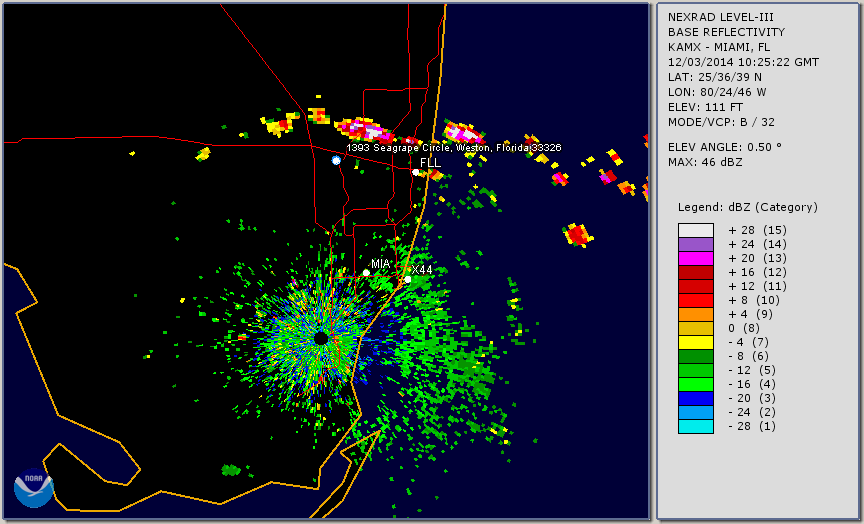Click the 'KAMX - MIAMI, FL' station text
This screenshot has width=864, height=524.
point(719,47)
